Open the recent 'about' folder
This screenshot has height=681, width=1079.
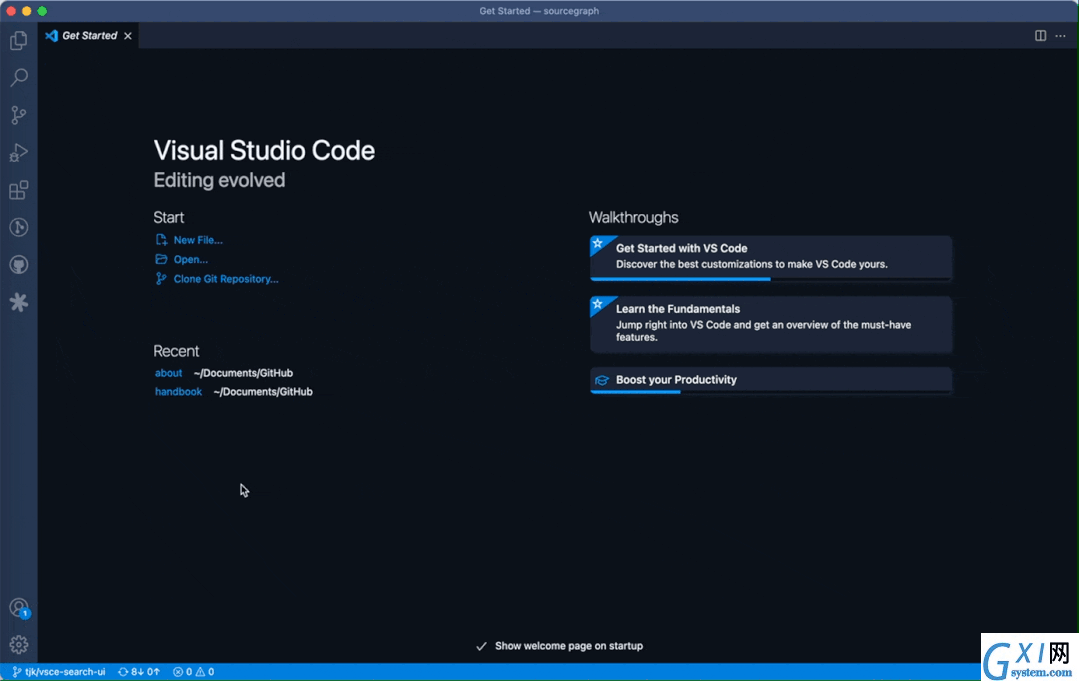tap(169, 373)
